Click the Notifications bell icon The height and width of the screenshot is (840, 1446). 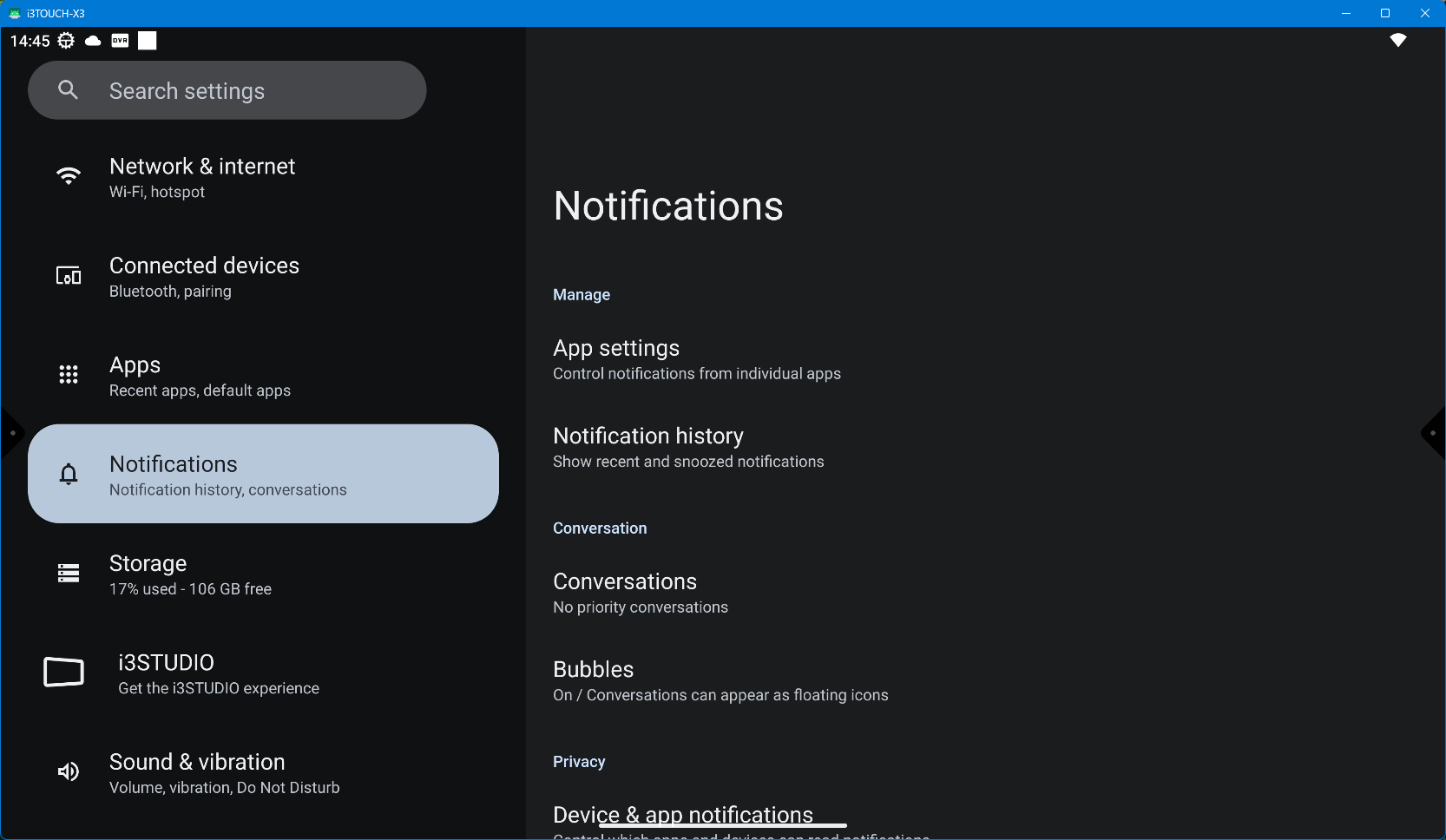(69, 474)
